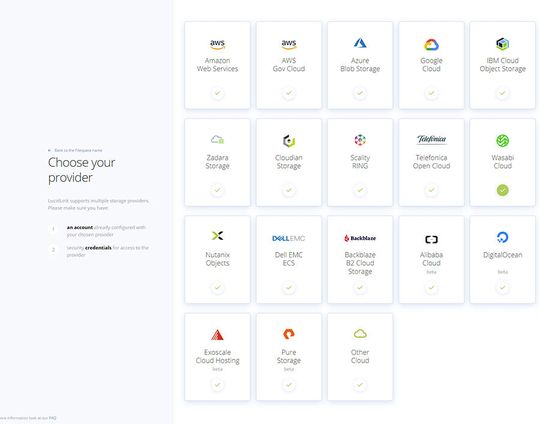This screenshot has height=424, width=540.
Task: Check AWS Gov Cloud selection circle
Action: 289,93
